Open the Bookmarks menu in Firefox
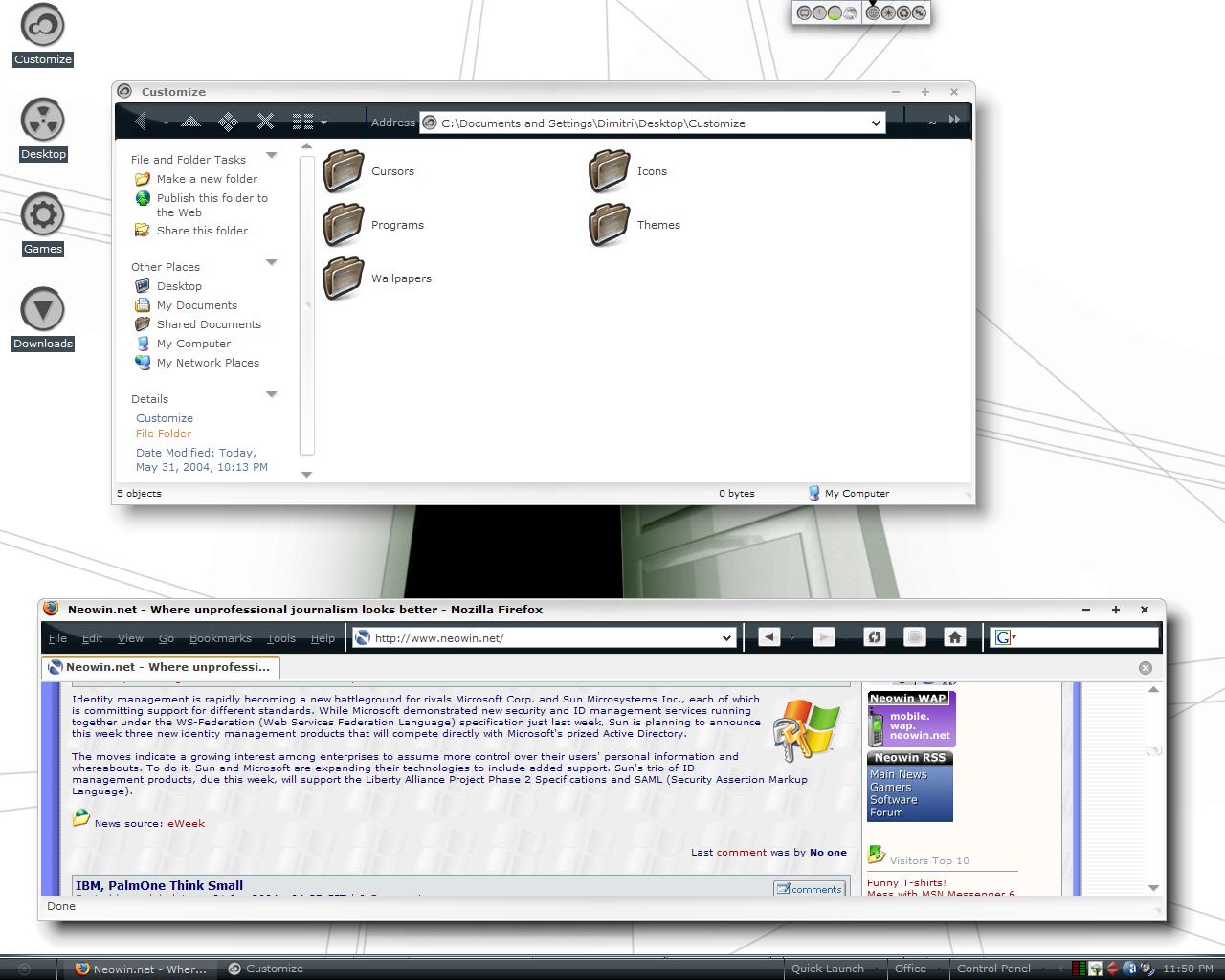This screenshot has width=1225, height=980. (220, 637)
